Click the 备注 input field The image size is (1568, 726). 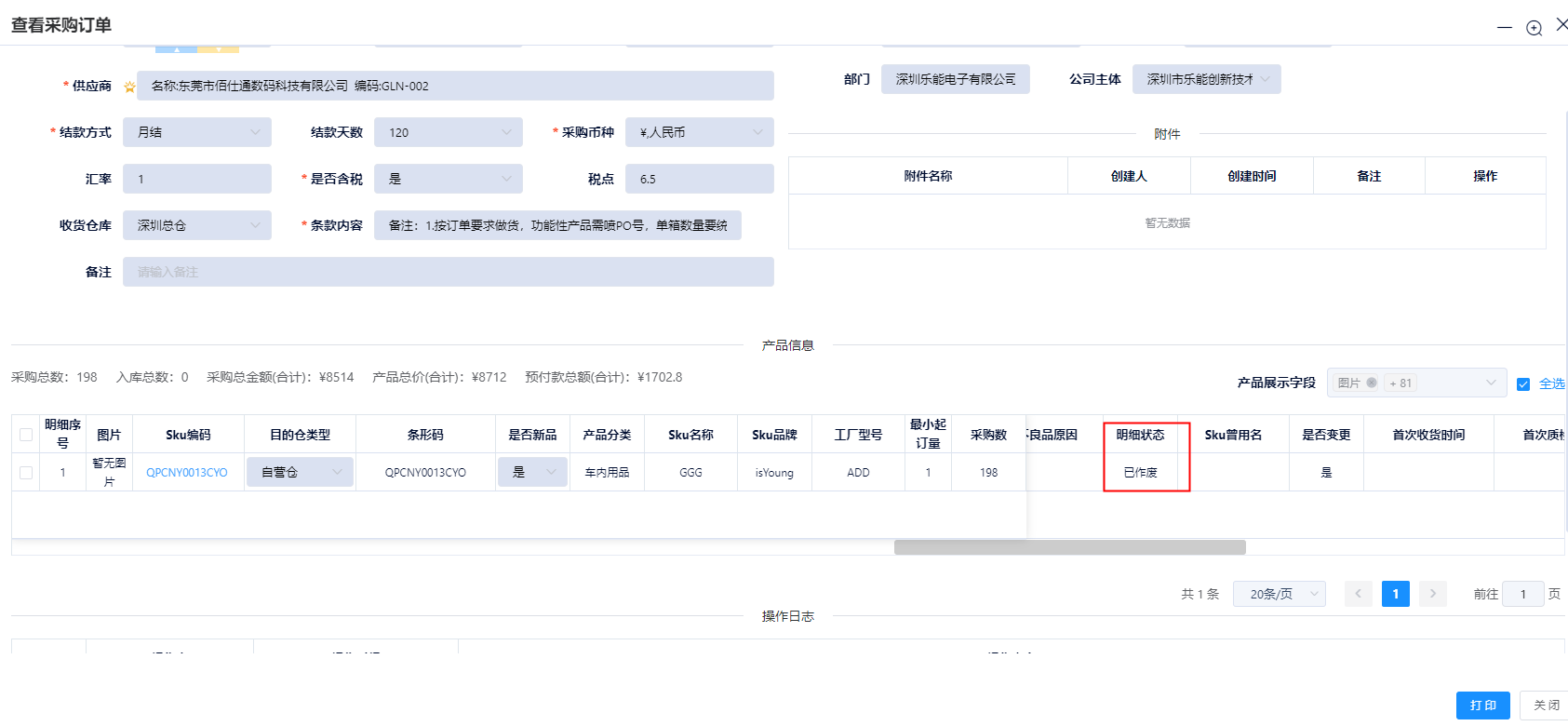coord(448,272)
